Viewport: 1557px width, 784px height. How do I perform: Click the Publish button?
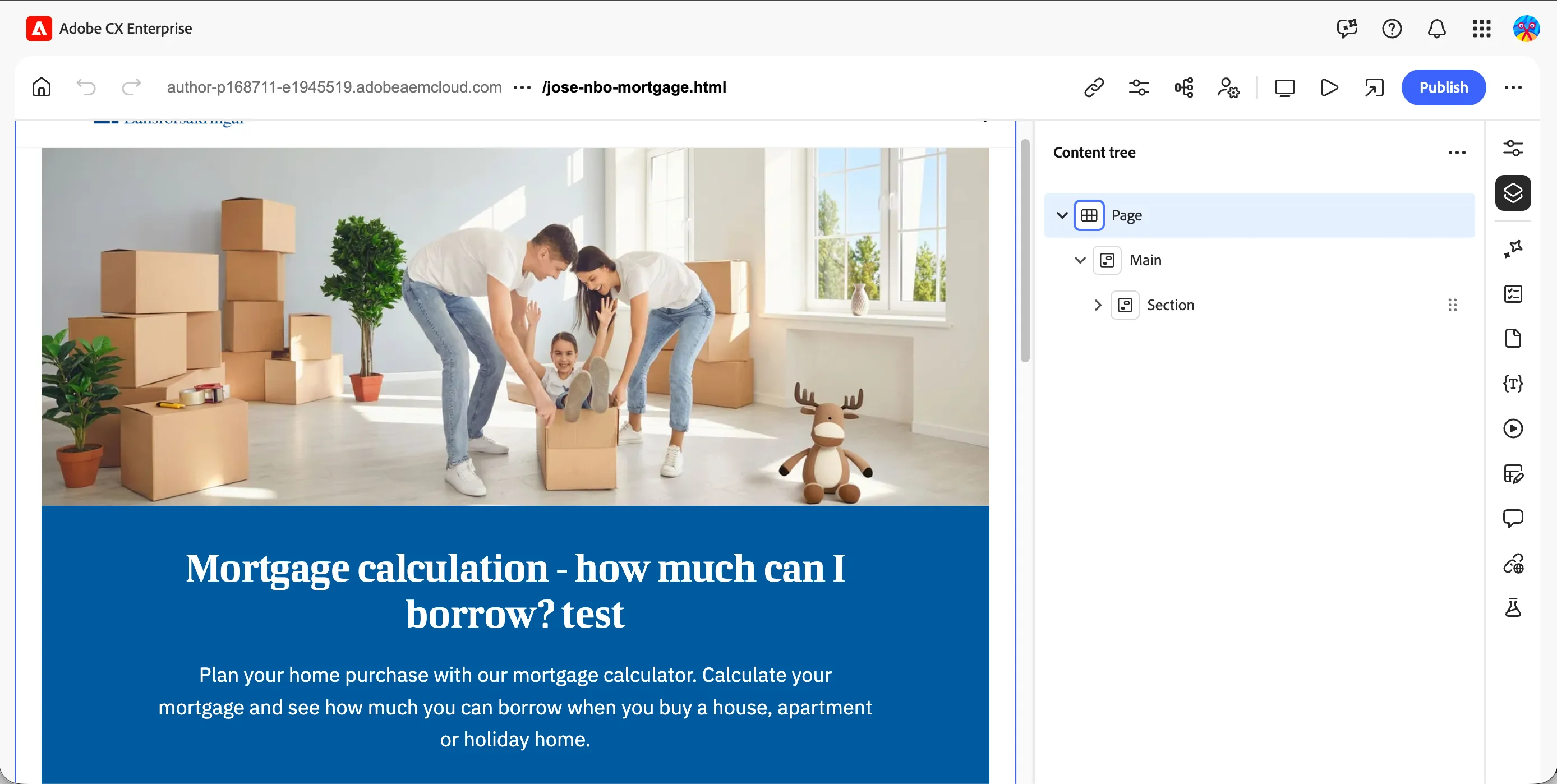[1443, 87]
